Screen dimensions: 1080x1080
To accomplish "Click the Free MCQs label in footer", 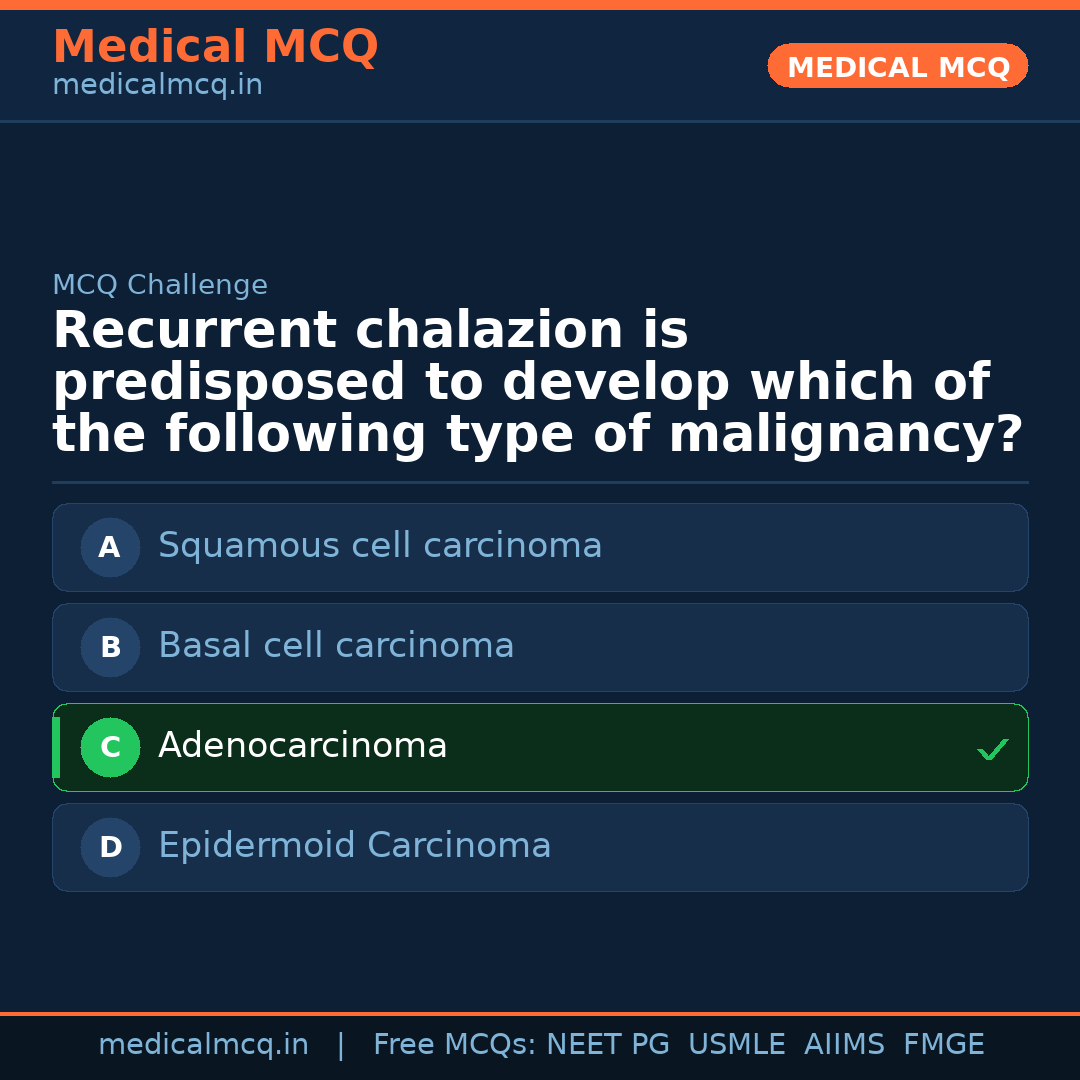I will pos(454,1045).
